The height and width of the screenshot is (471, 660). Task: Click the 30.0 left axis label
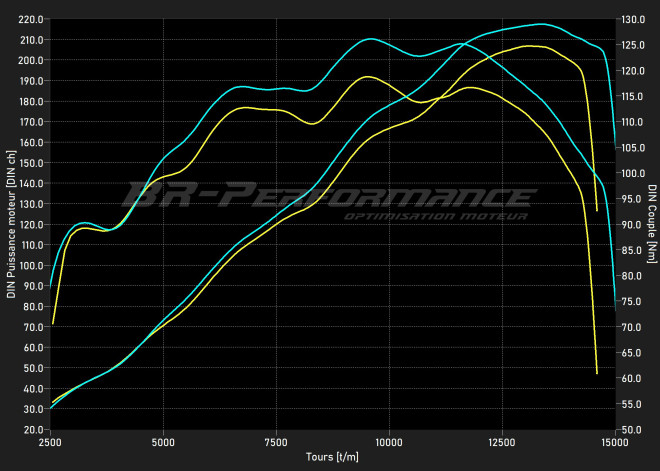pyautogui.click(x=33, y=409)
